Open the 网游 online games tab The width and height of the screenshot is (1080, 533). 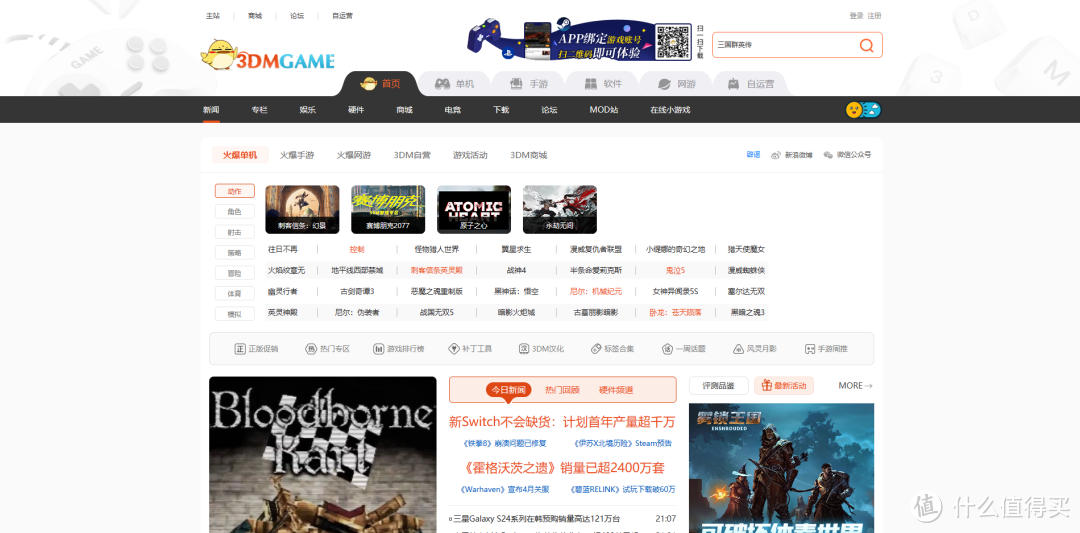[676, 84]
